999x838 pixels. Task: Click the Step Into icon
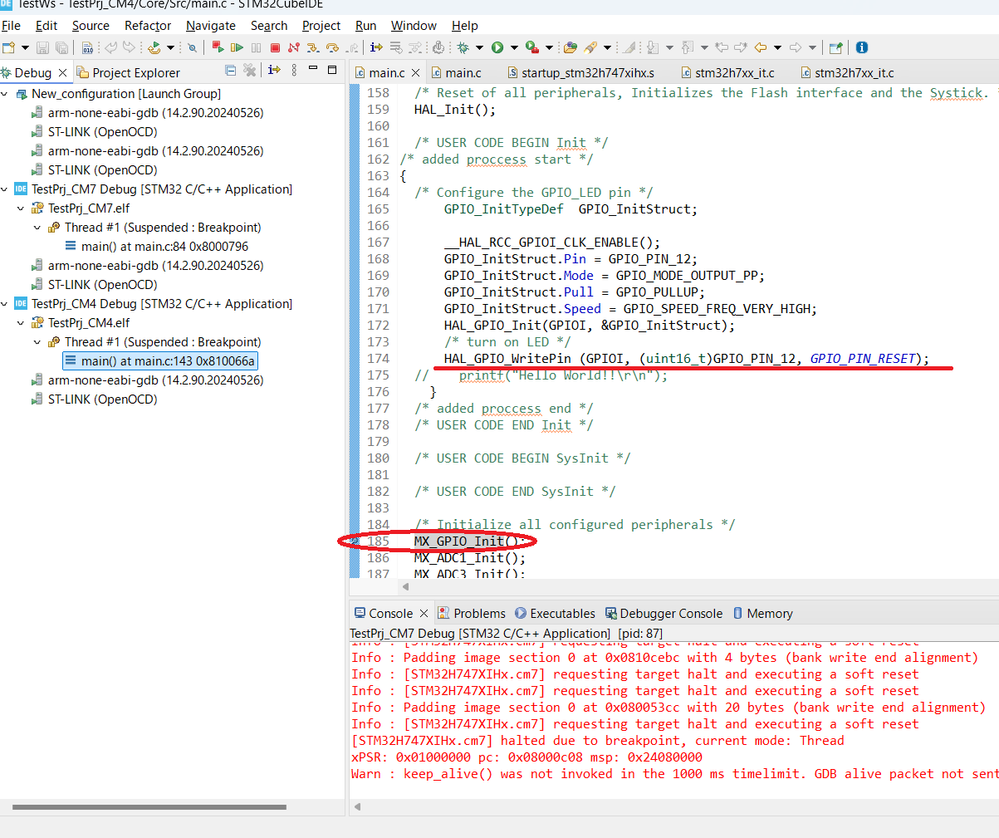pos(312,47)
